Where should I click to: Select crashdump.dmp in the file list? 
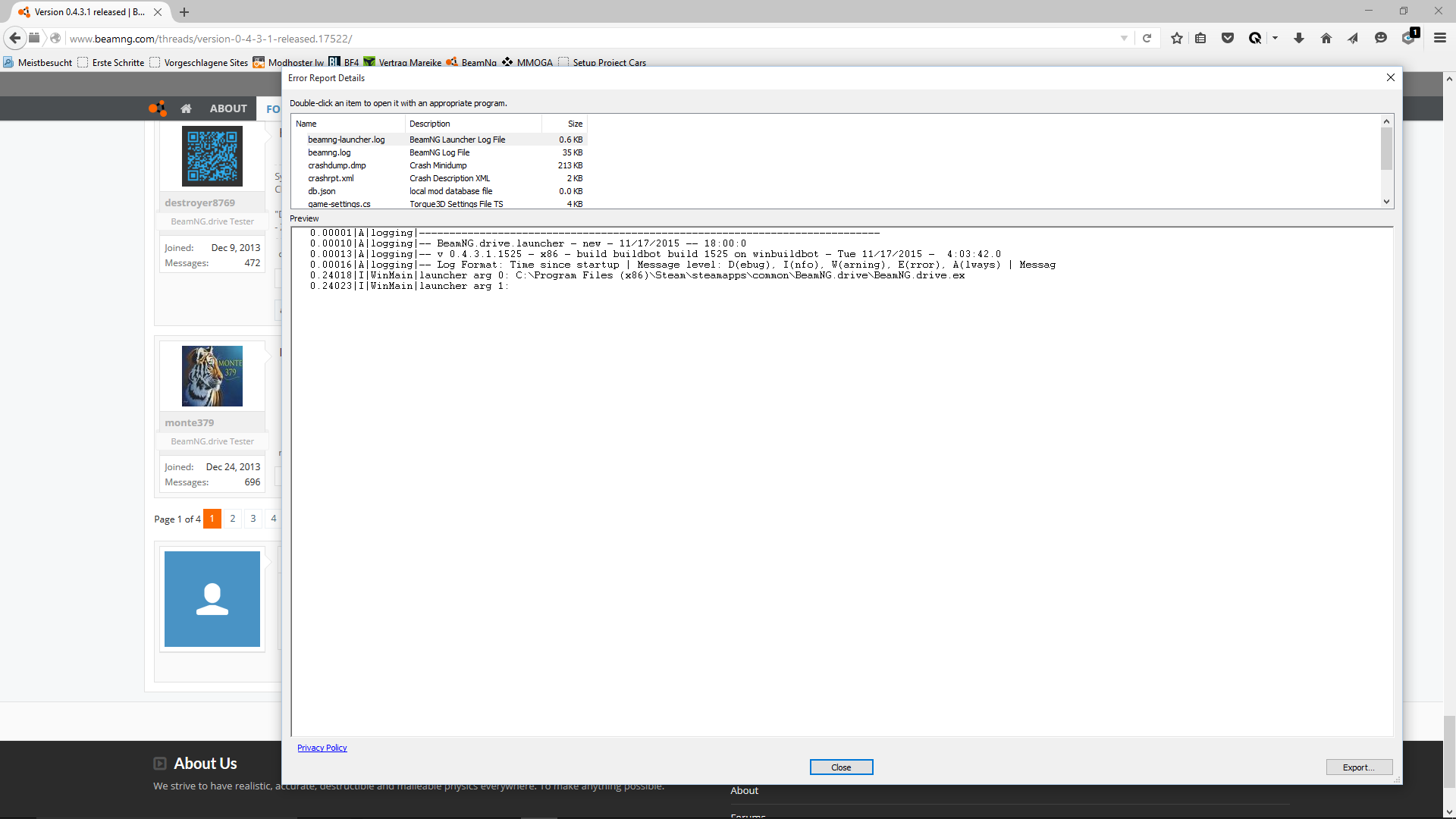point(337,165)
